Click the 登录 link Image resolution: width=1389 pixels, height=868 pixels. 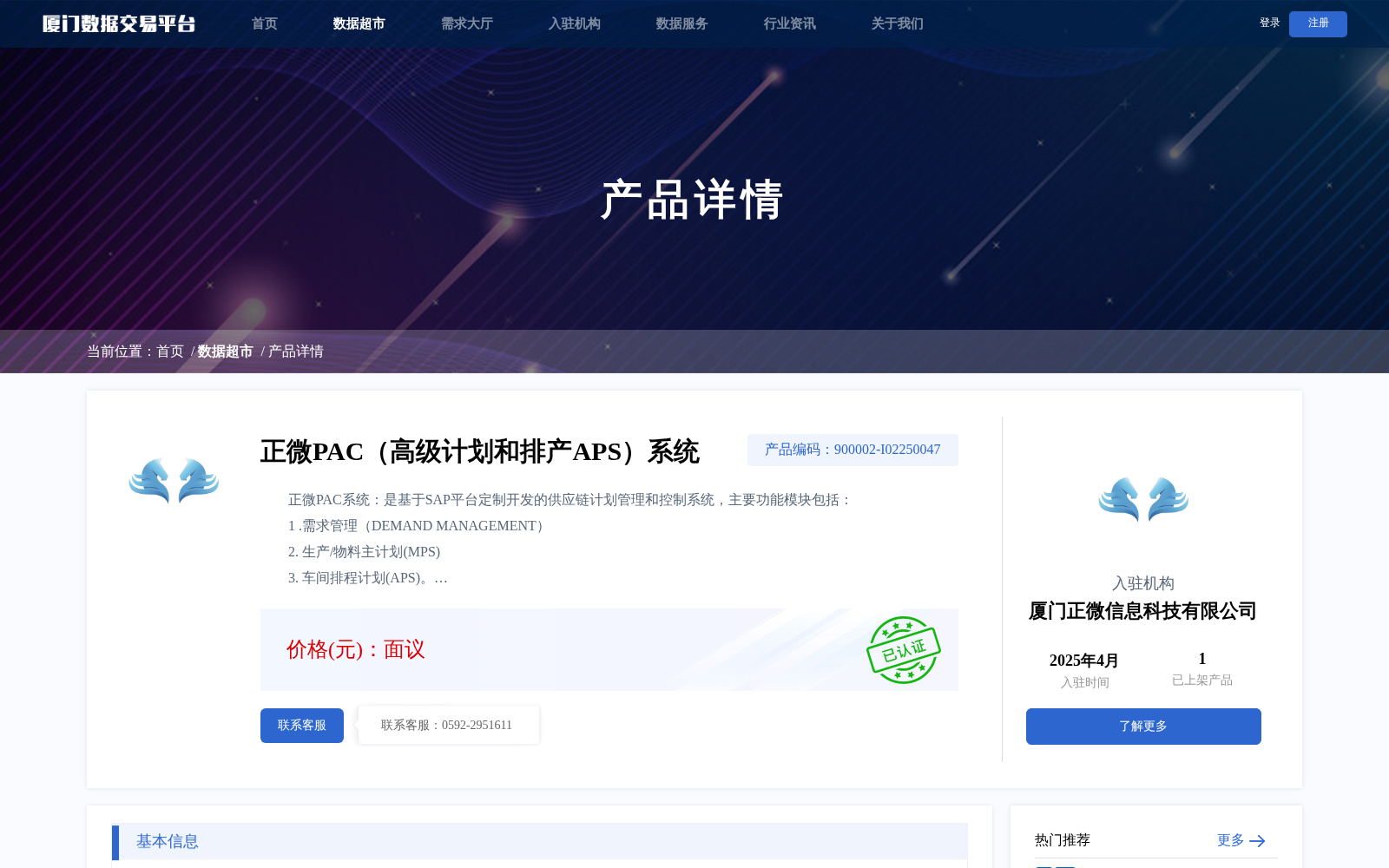pos(1269,23)
